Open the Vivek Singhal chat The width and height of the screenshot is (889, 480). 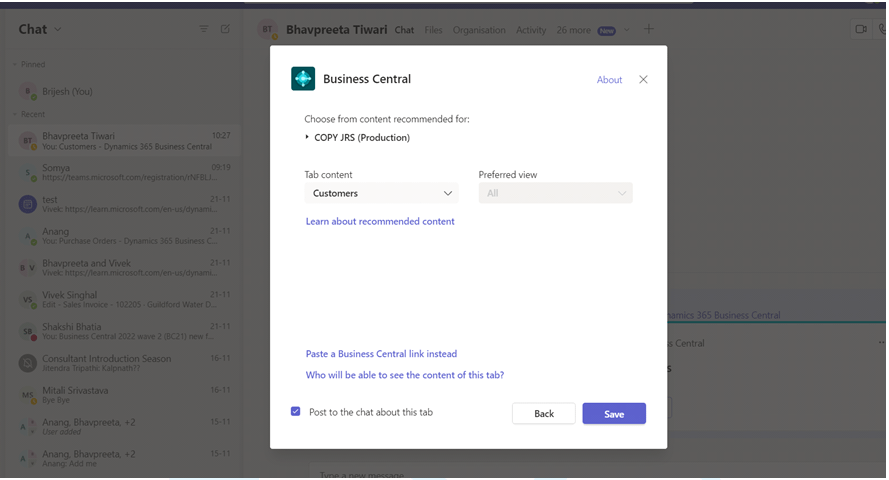125,299
